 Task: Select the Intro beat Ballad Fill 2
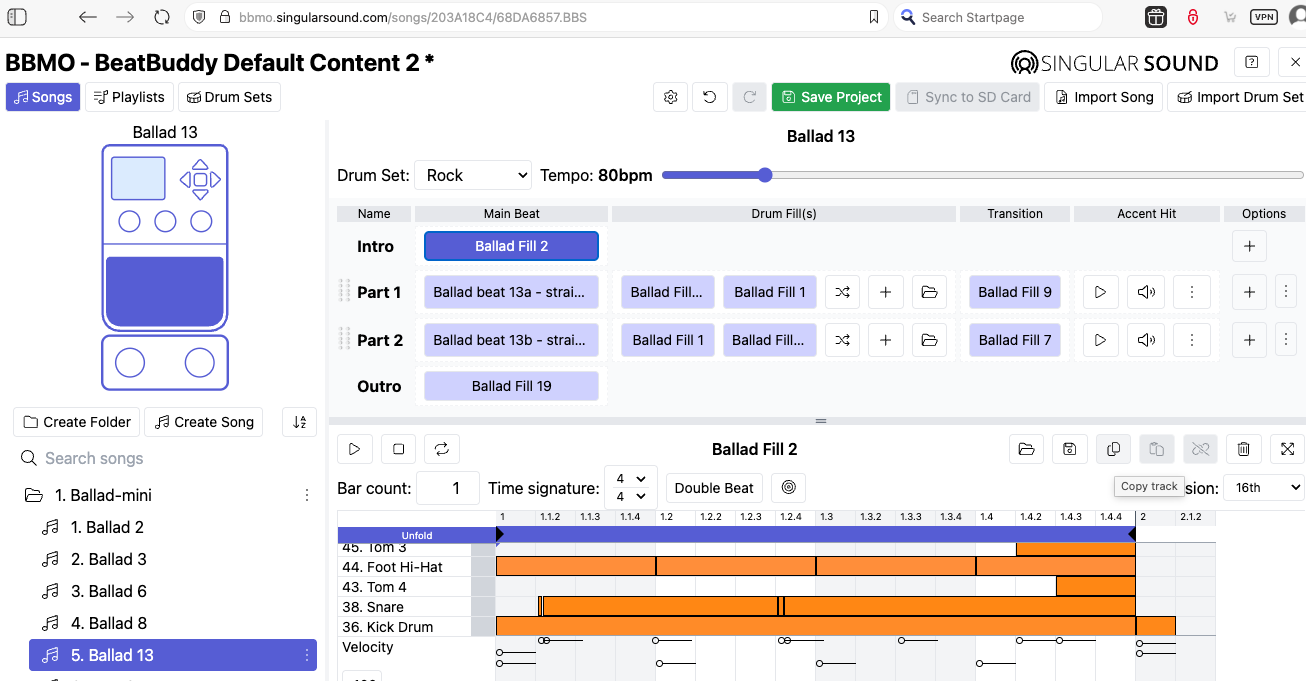click(x=511, y=246)
